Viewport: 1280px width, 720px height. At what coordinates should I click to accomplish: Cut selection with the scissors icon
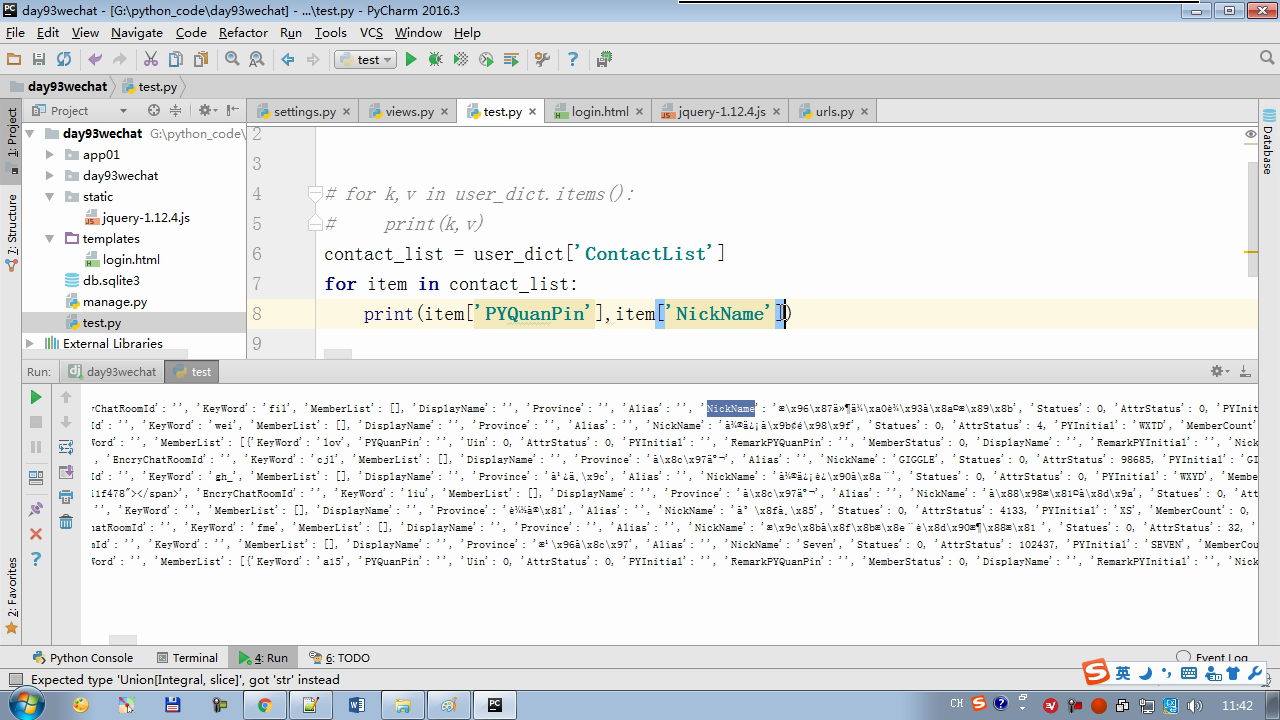point(151,60)
